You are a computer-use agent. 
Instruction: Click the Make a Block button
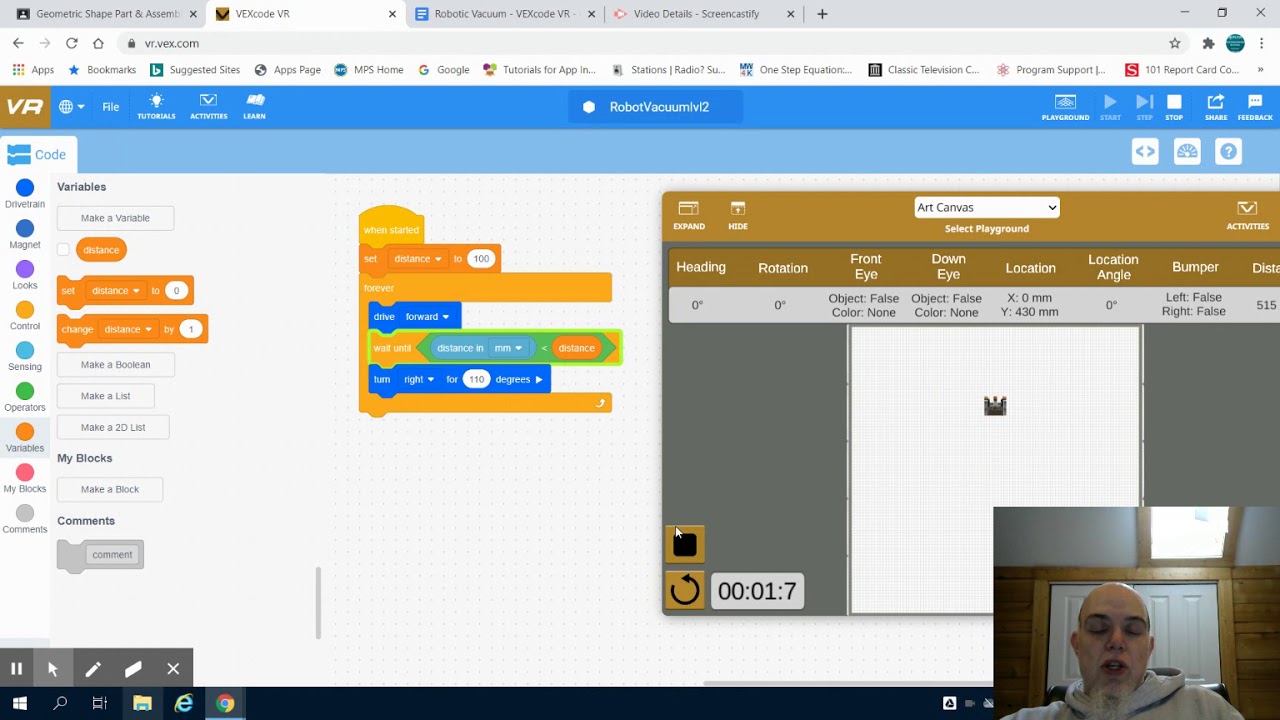pos(110,489)
